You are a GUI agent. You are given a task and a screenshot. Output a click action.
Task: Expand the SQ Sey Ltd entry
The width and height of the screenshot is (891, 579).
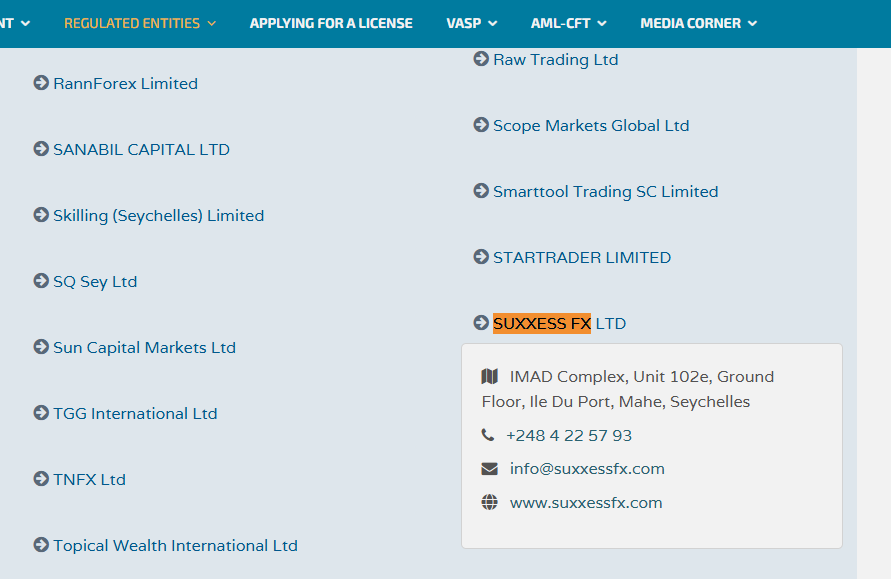point(95,282)
